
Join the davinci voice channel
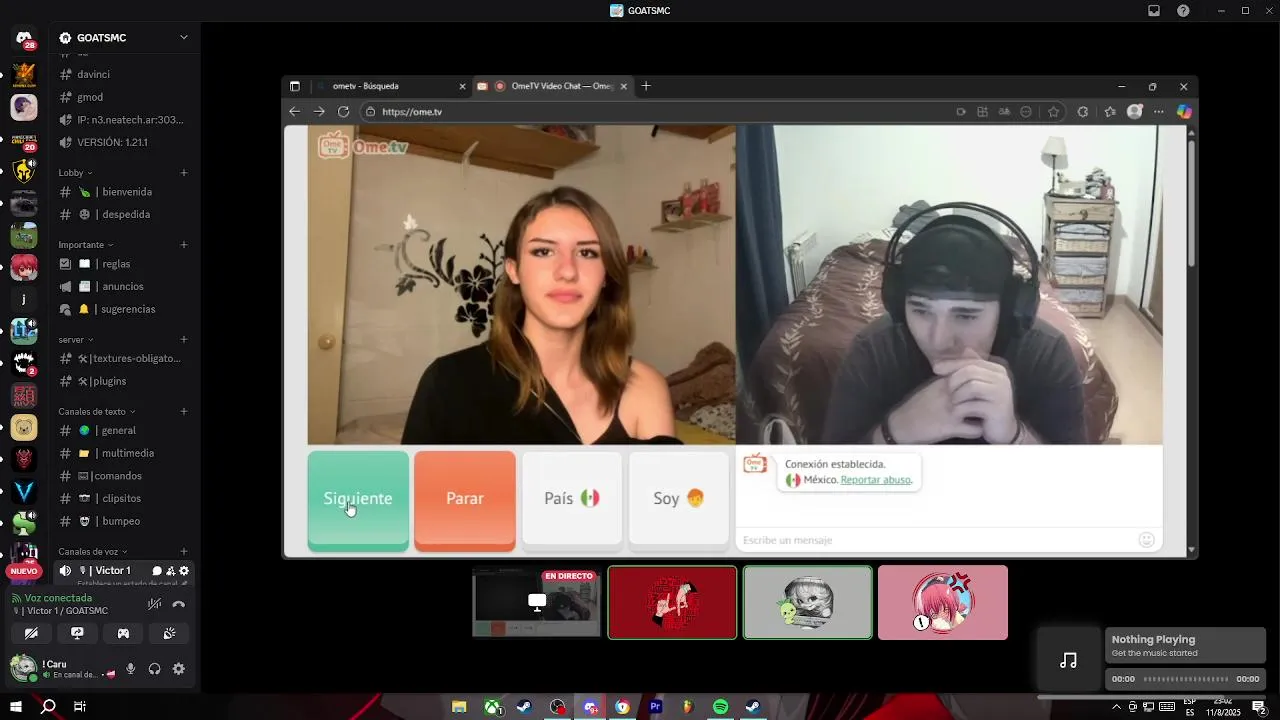[x=123, y=75]
